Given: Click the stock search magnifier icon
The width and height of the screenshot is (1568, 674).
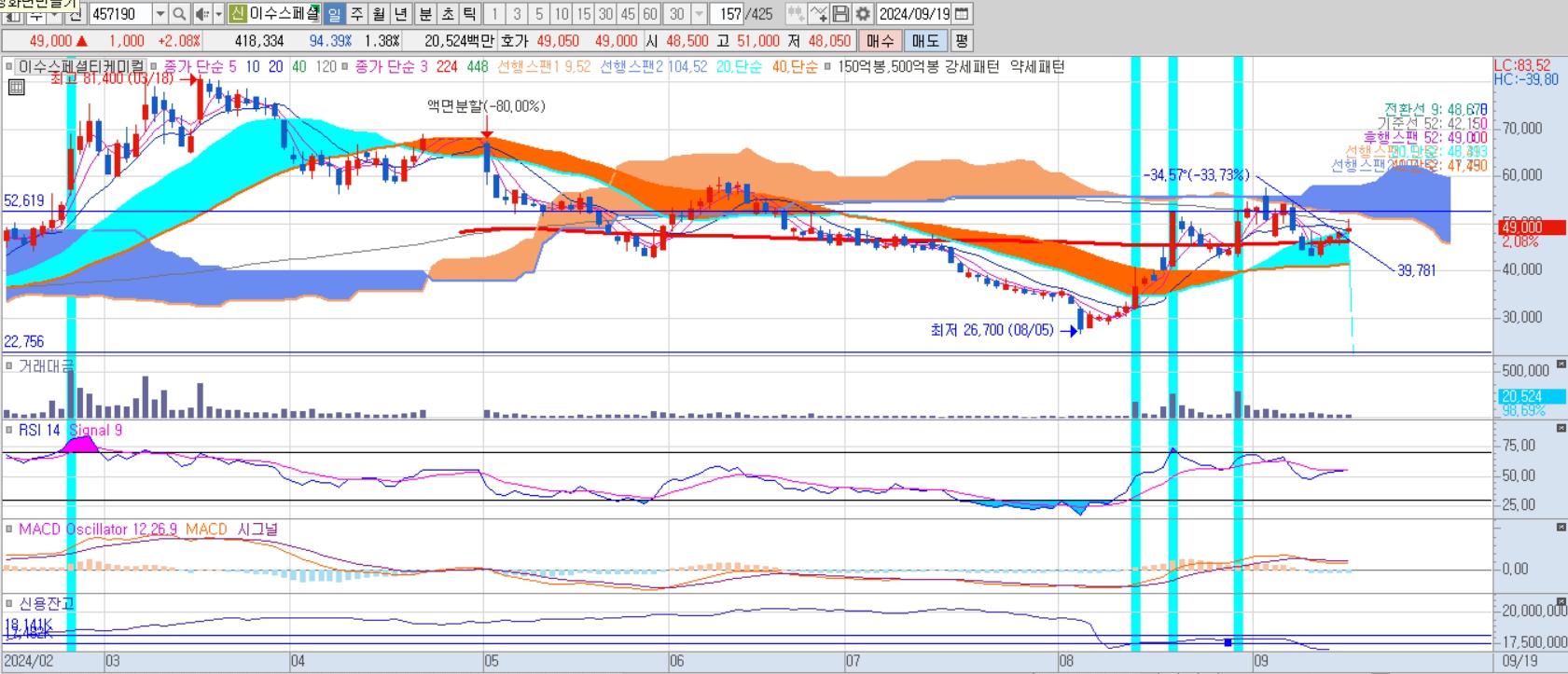Looking at the screenshot, I should point(179,14).
